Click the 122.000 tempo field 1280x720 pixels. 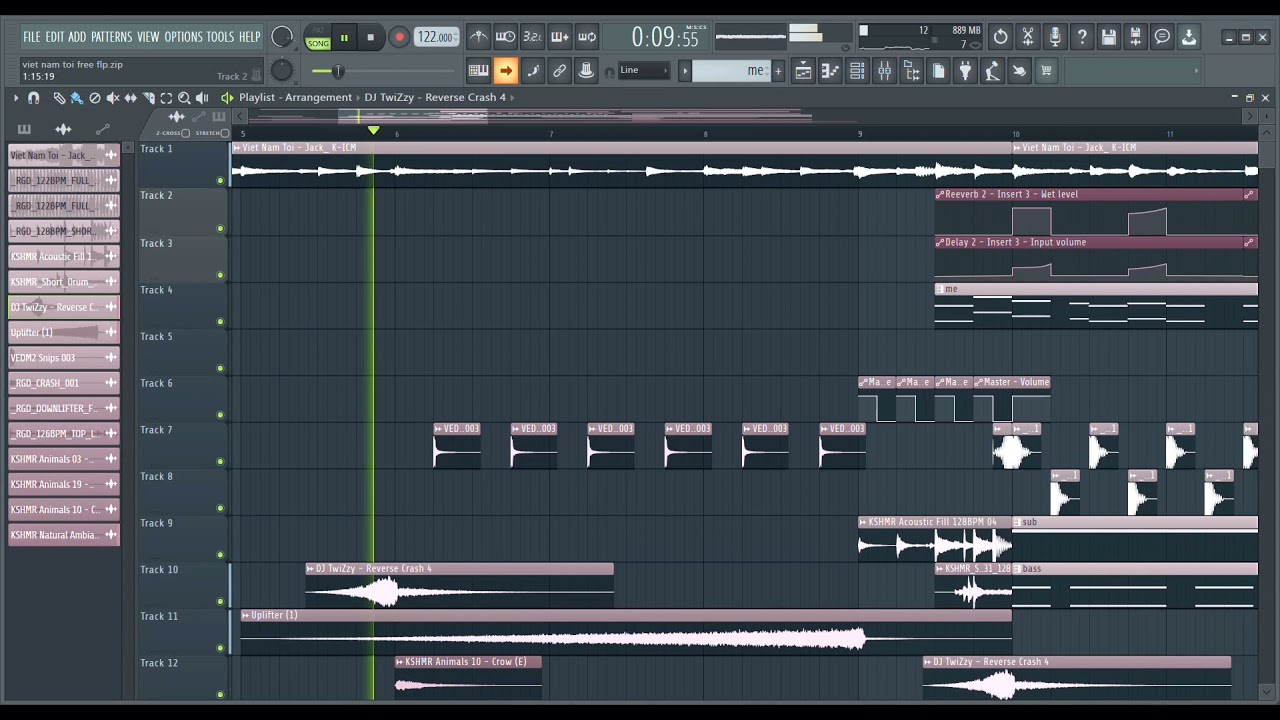[436, 38]
